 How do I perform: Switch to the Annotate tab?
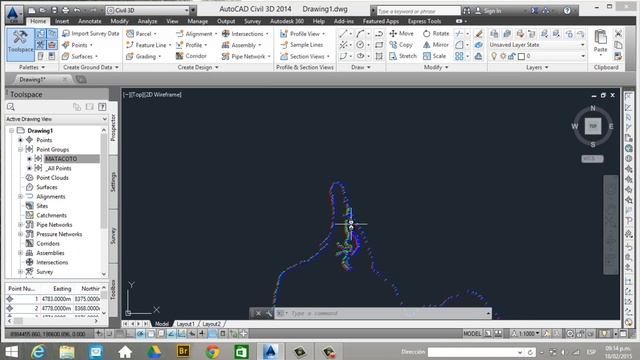pos(89,21)
